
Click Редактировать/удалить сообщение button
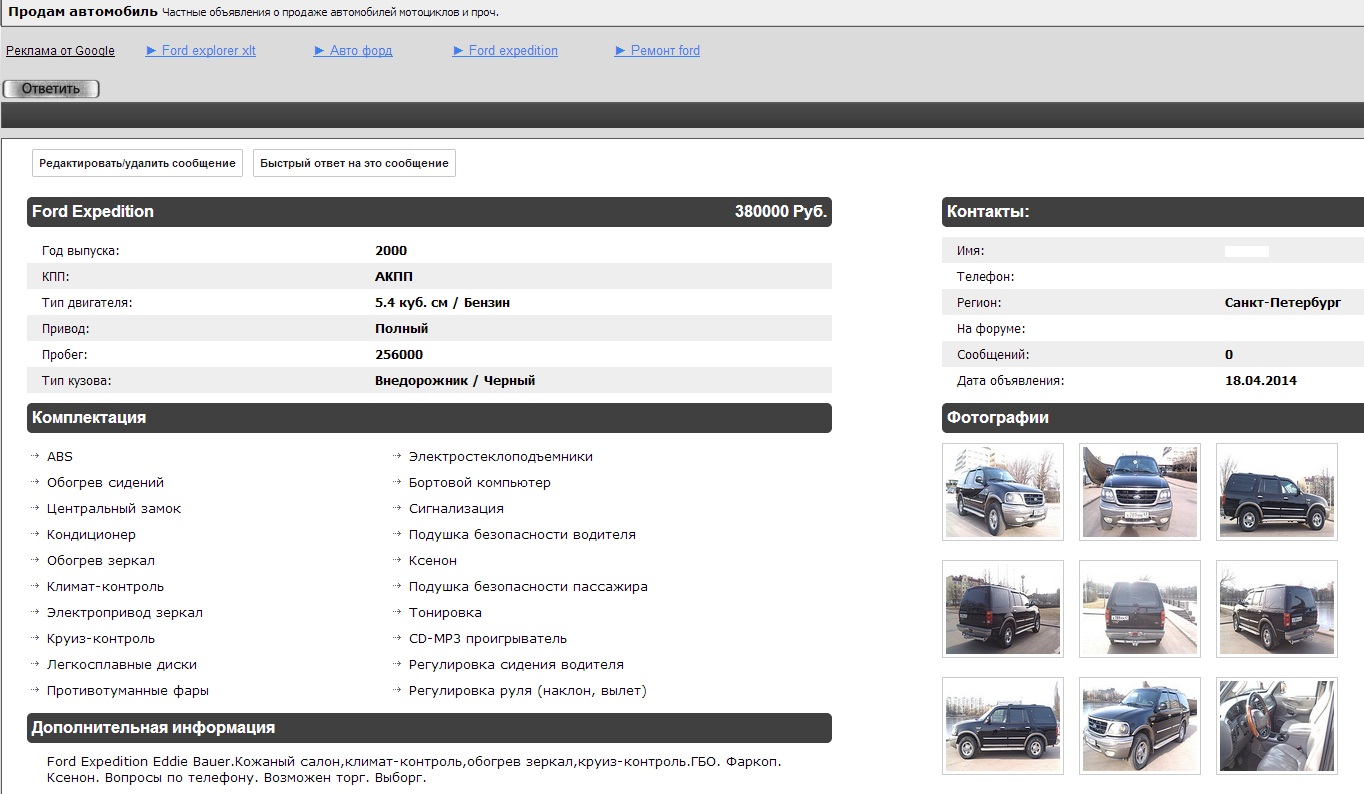click(x=137, y=163)
